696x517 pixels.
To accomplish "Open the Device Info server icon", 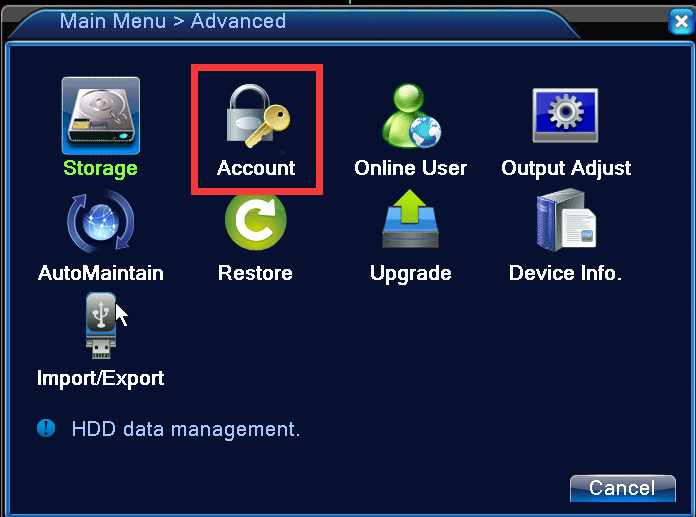I will 566,220.
